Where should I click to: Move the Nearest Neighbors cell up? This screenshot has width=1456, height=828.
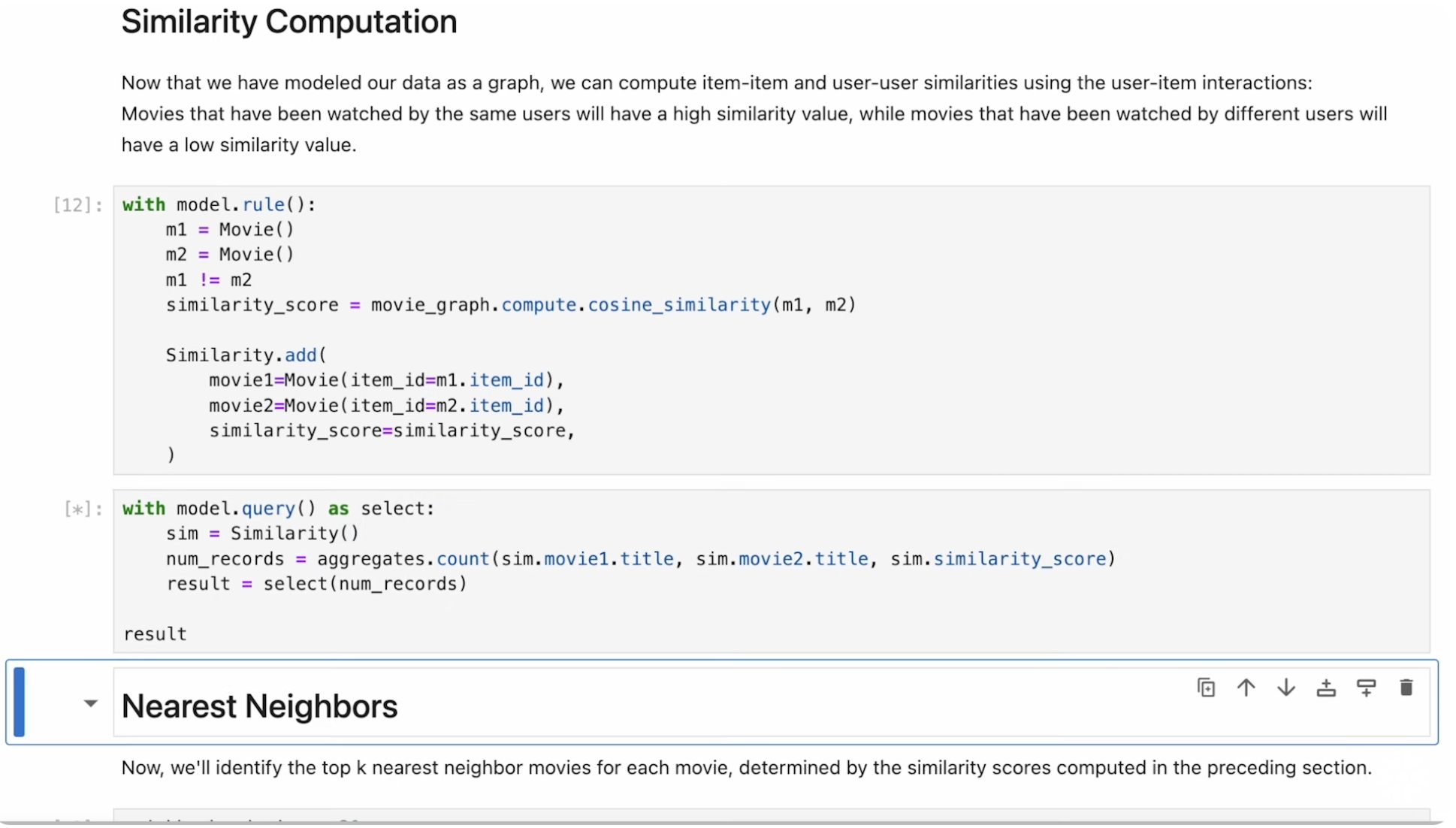click(1246, 687)
